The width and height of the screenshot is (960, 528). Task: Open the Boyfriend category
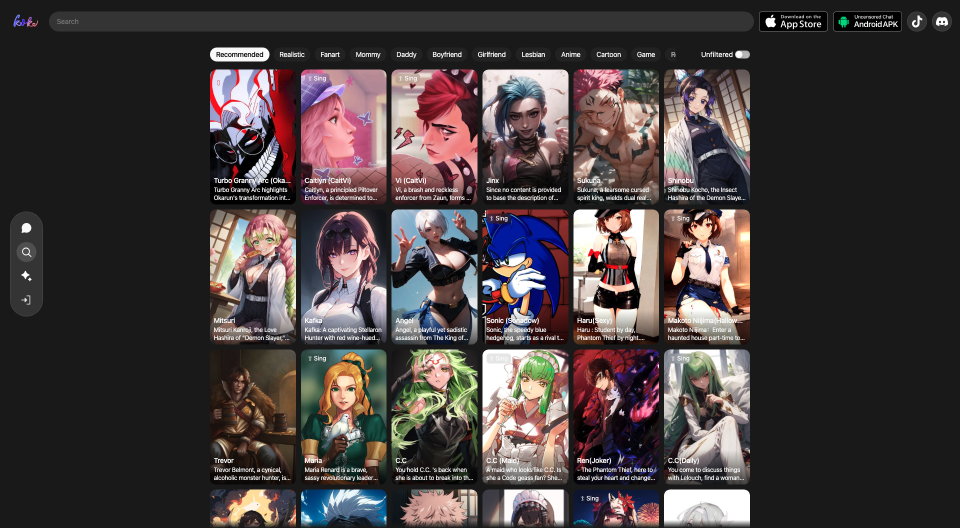click(447, 55)
